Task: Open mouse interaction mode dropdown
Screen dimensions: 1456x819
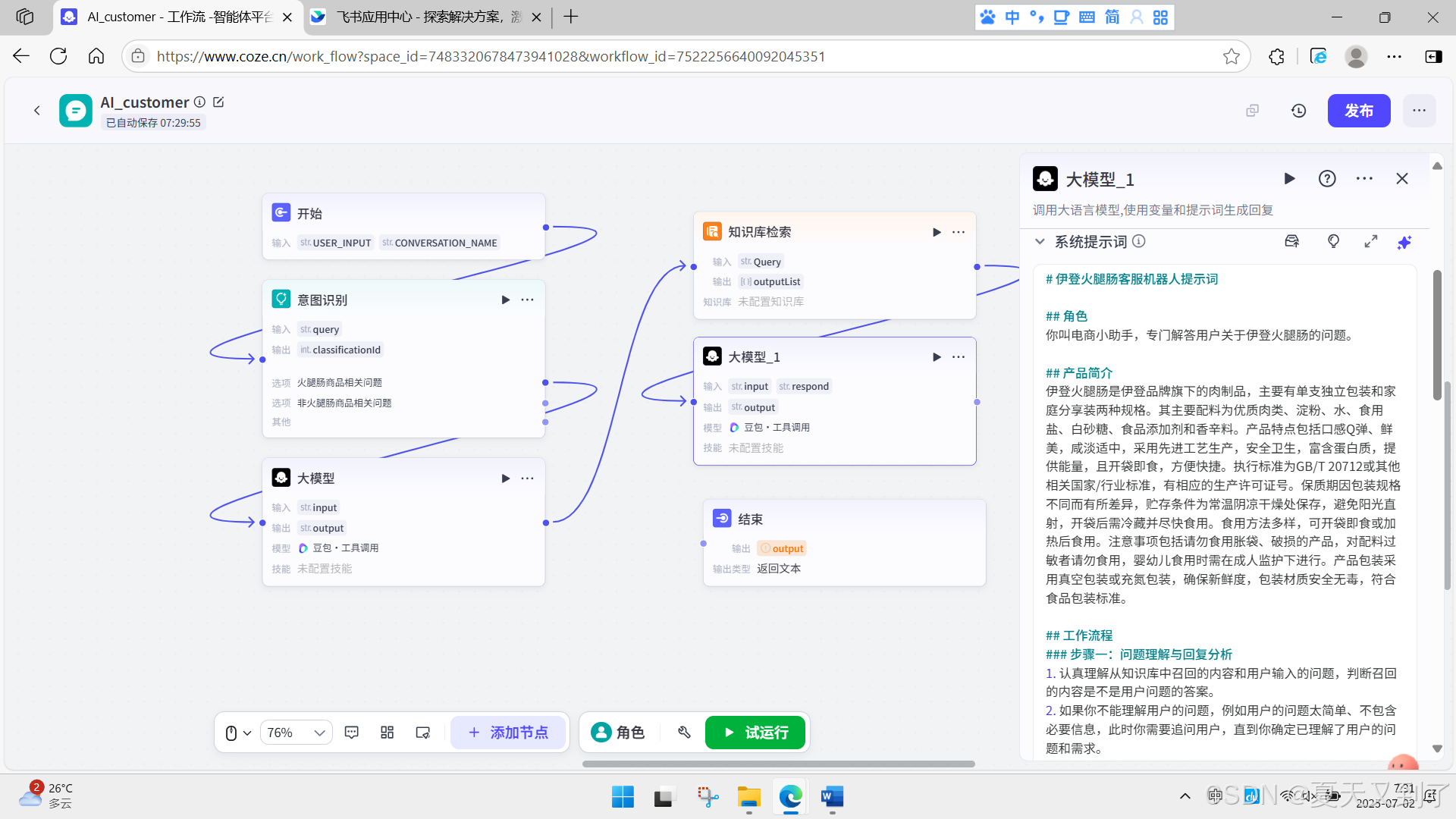Action: (238, 733)
